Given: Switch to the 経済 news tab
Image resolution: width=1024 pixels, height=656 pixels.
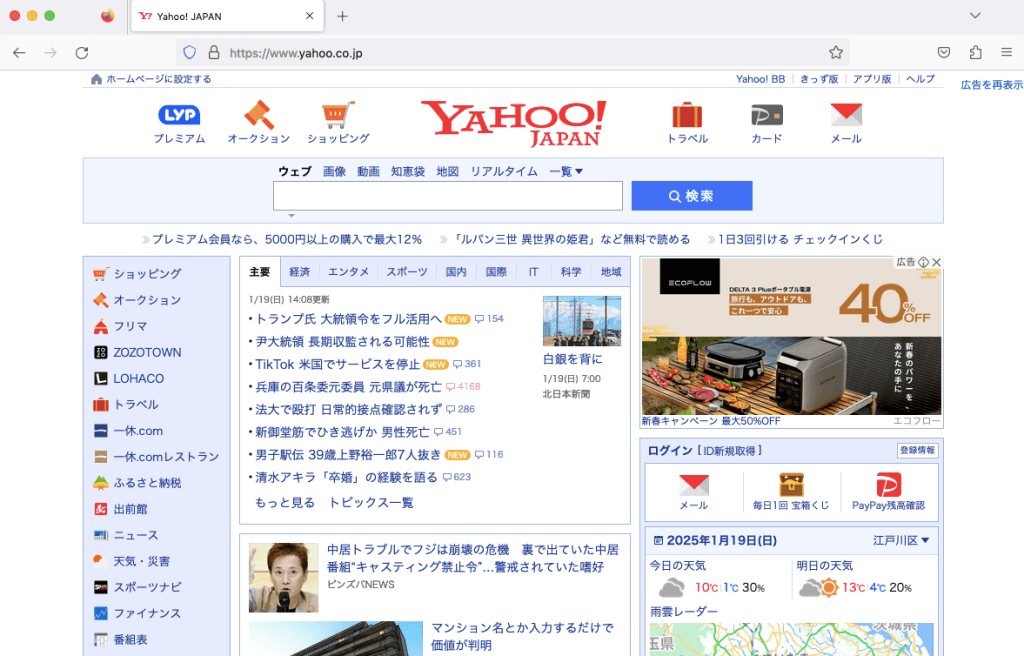Looking at the screenshot, I should pos(300,272).
